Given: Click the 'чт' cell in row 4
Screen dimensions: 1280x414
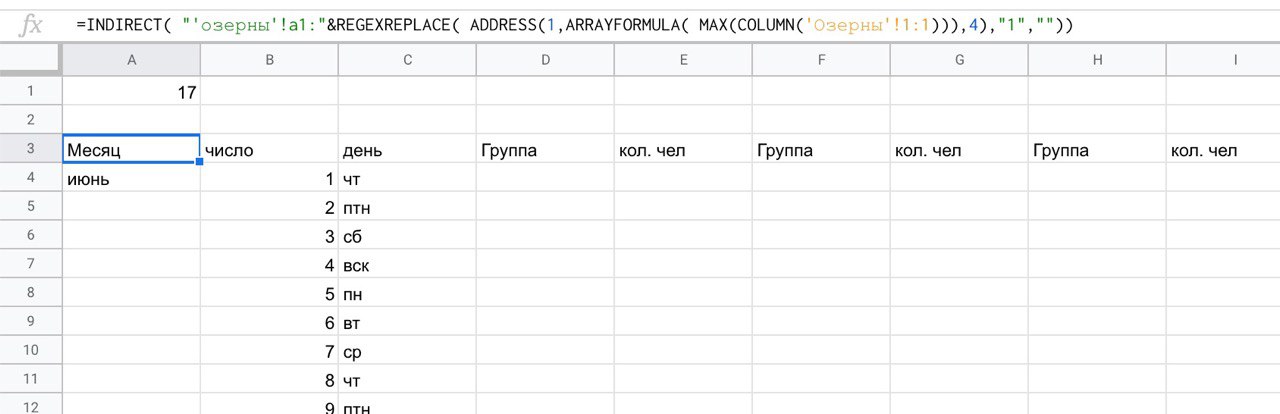Looking at the screenshot, I should coord(407,178).
